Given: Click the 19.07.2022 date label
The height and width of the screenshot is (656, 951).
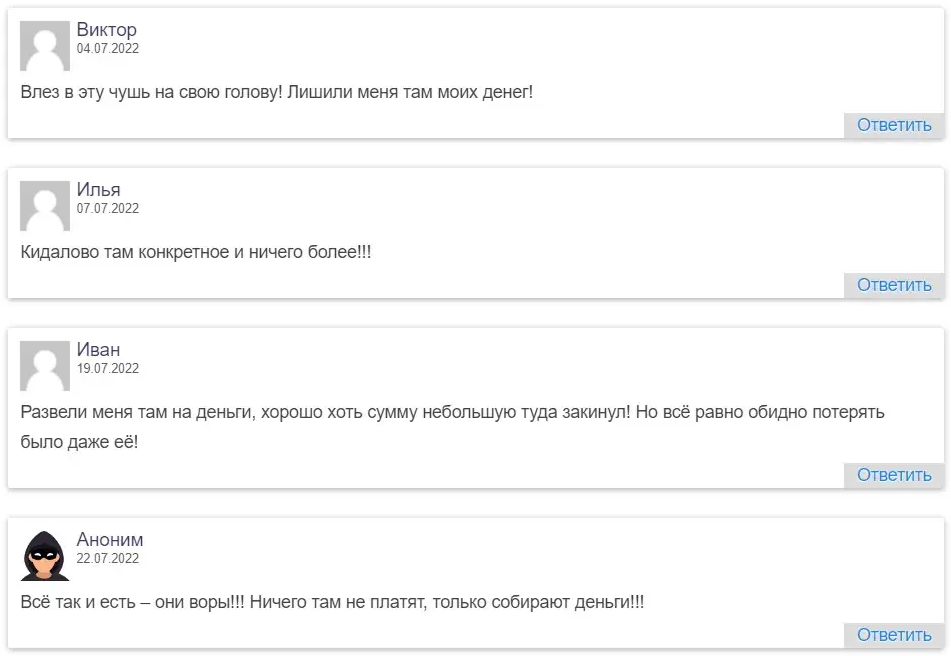Looking at the screenshot, I should tap(108, 368).
